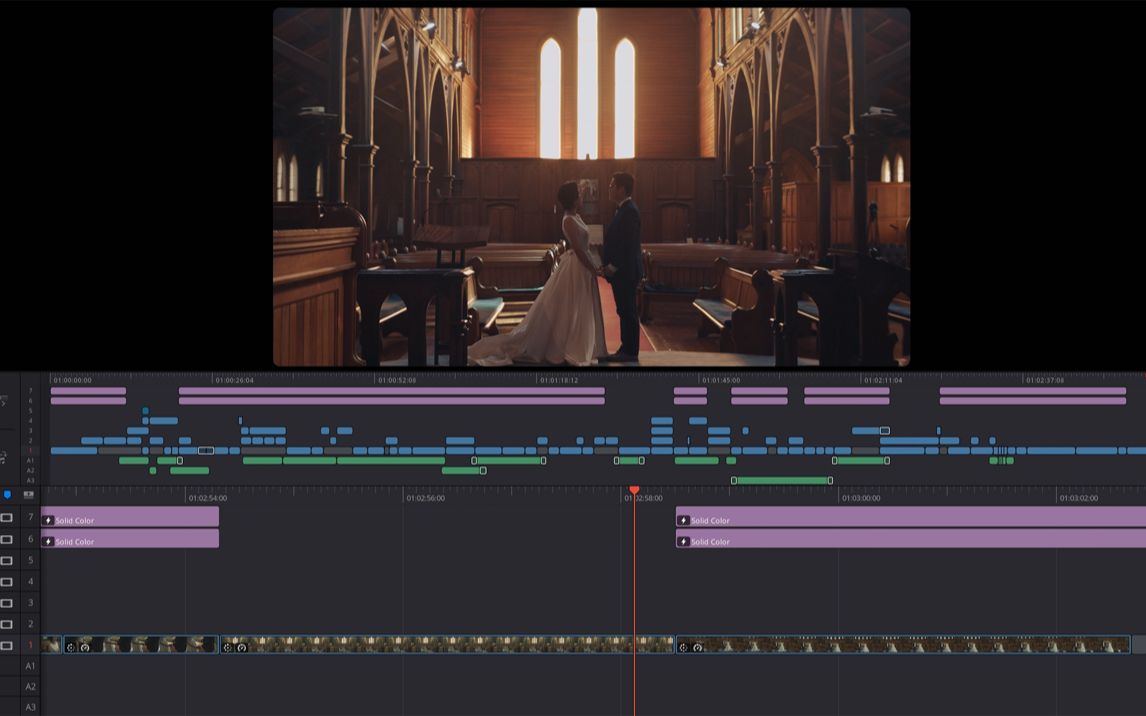This screenshot has height=716, width=1146.
Task: Toggle the track 6 video enable box
Action: point(7,539)
